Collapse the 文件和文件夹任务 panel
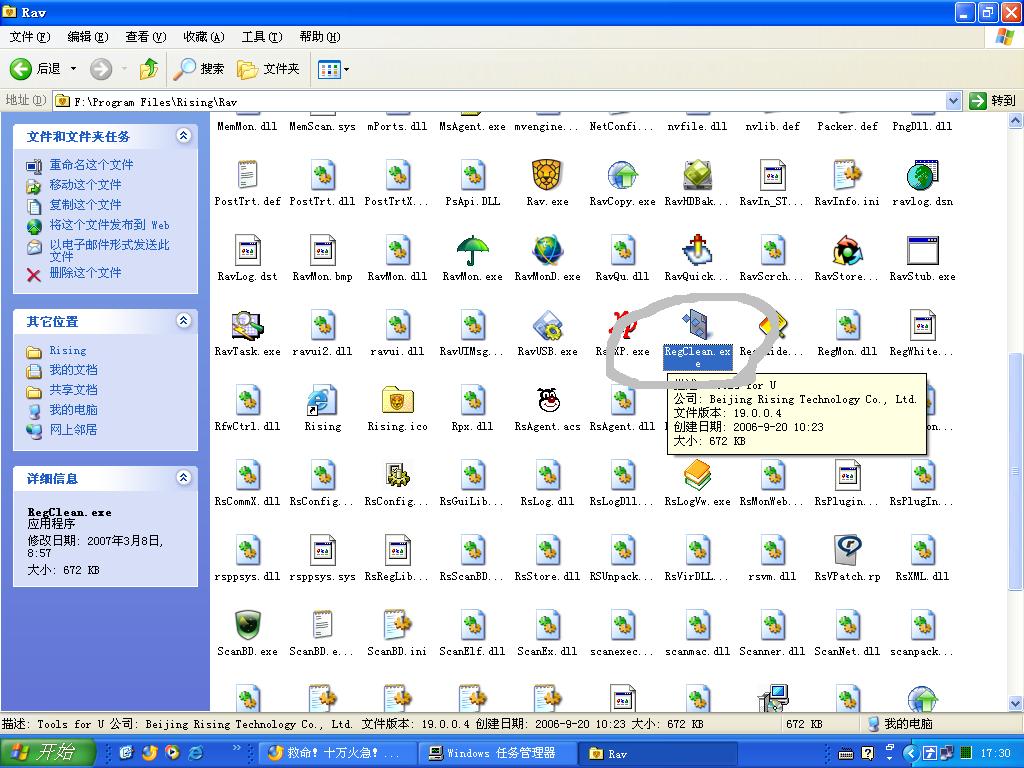 [184, 136]
